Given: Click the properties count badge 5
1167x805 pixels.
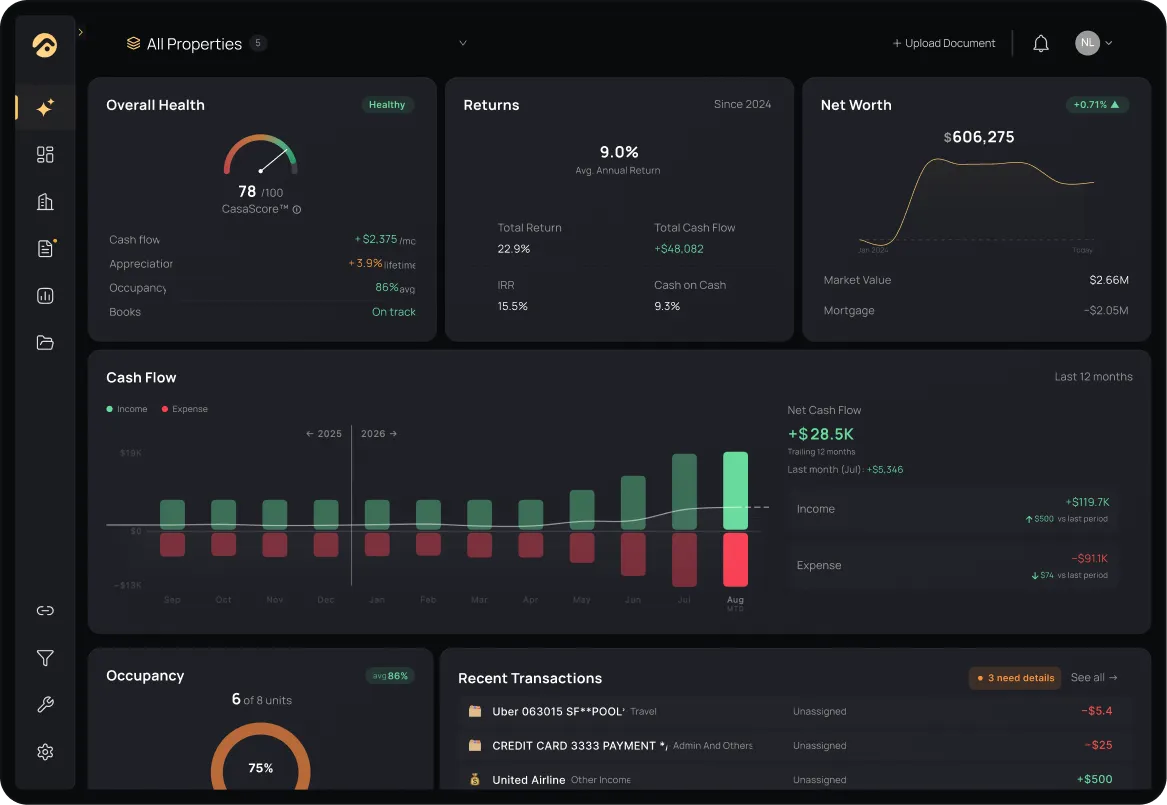Looking at the screenshot, I should coord(258,43).
